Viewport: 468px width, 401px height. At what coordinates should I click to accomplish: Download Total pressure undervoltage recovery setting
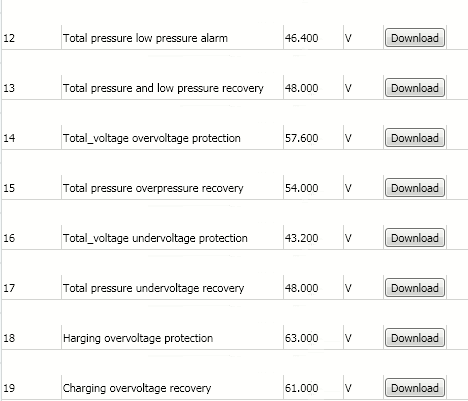pos(415,288)
